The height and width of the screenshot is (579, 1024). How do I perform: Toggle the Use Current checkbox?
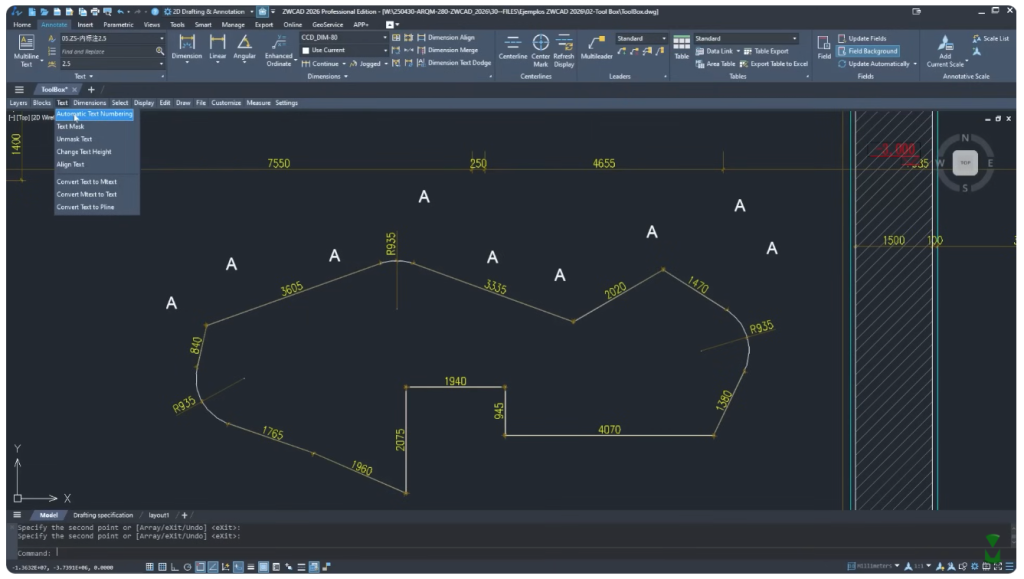305,50
